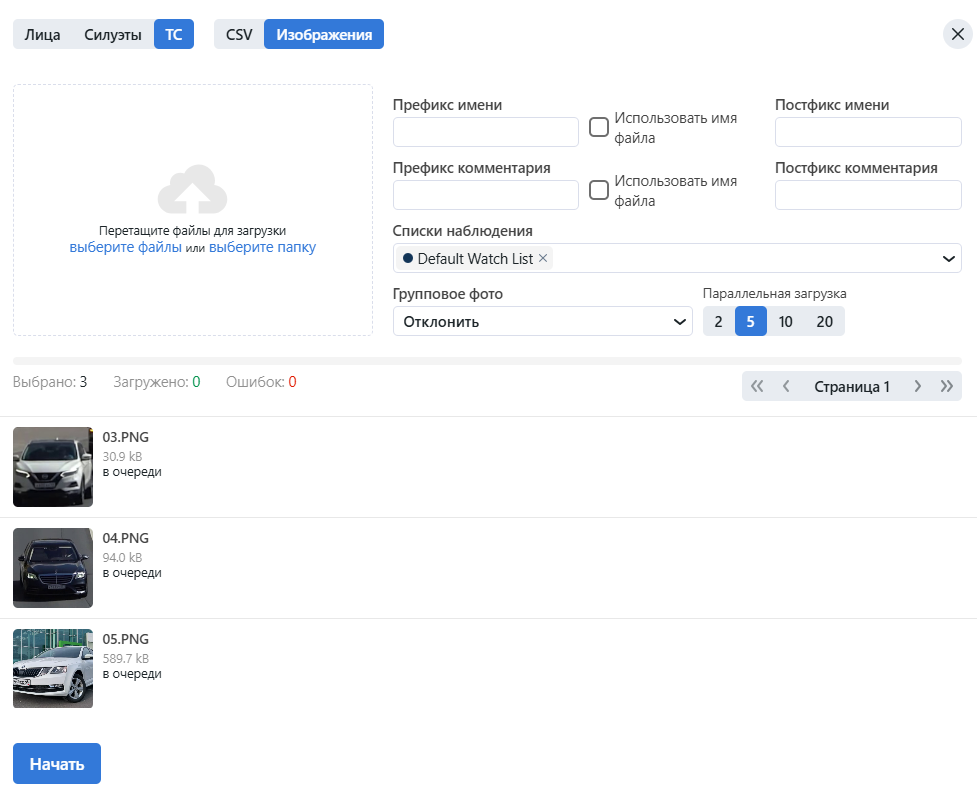Go to next page arrow
The height and width of the screenshot is (791, 977).
click(917, 387)
